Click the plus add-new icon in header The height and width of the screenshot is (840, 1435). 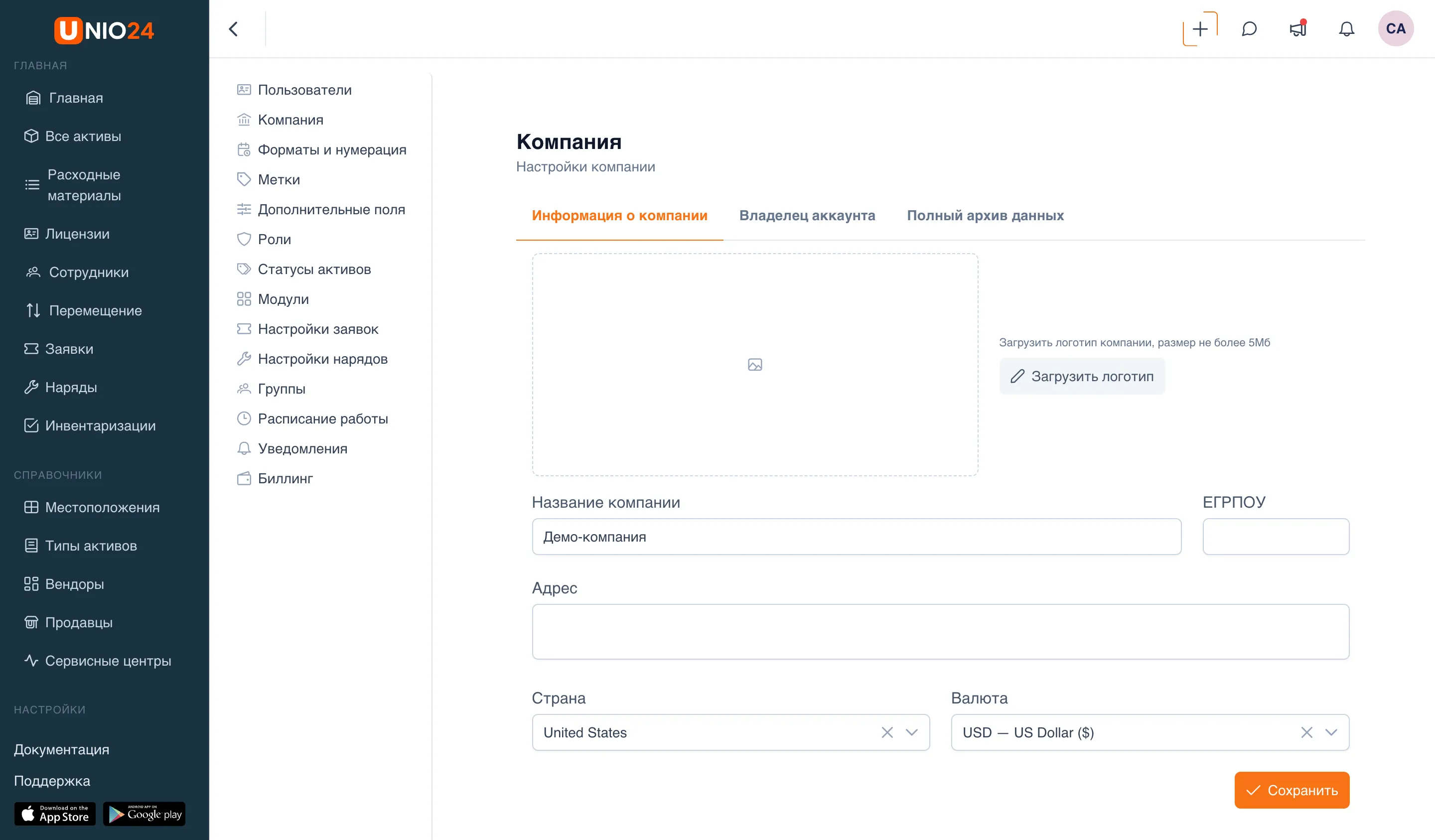pos(1200,29)
